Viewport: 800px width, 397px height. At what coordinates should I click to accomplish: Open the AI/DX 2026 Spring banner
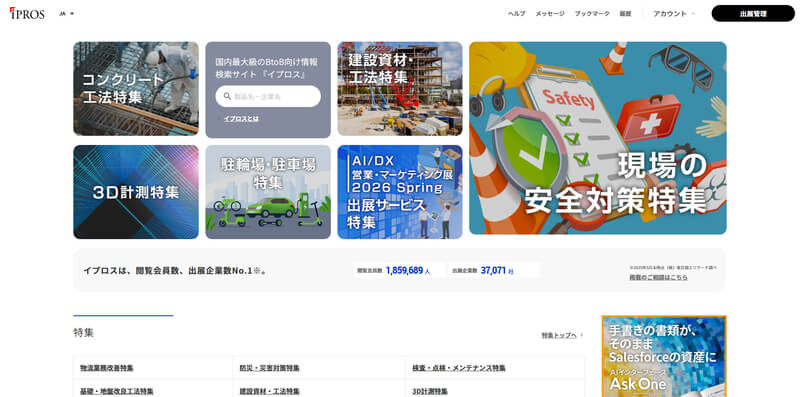coord(400,192)
